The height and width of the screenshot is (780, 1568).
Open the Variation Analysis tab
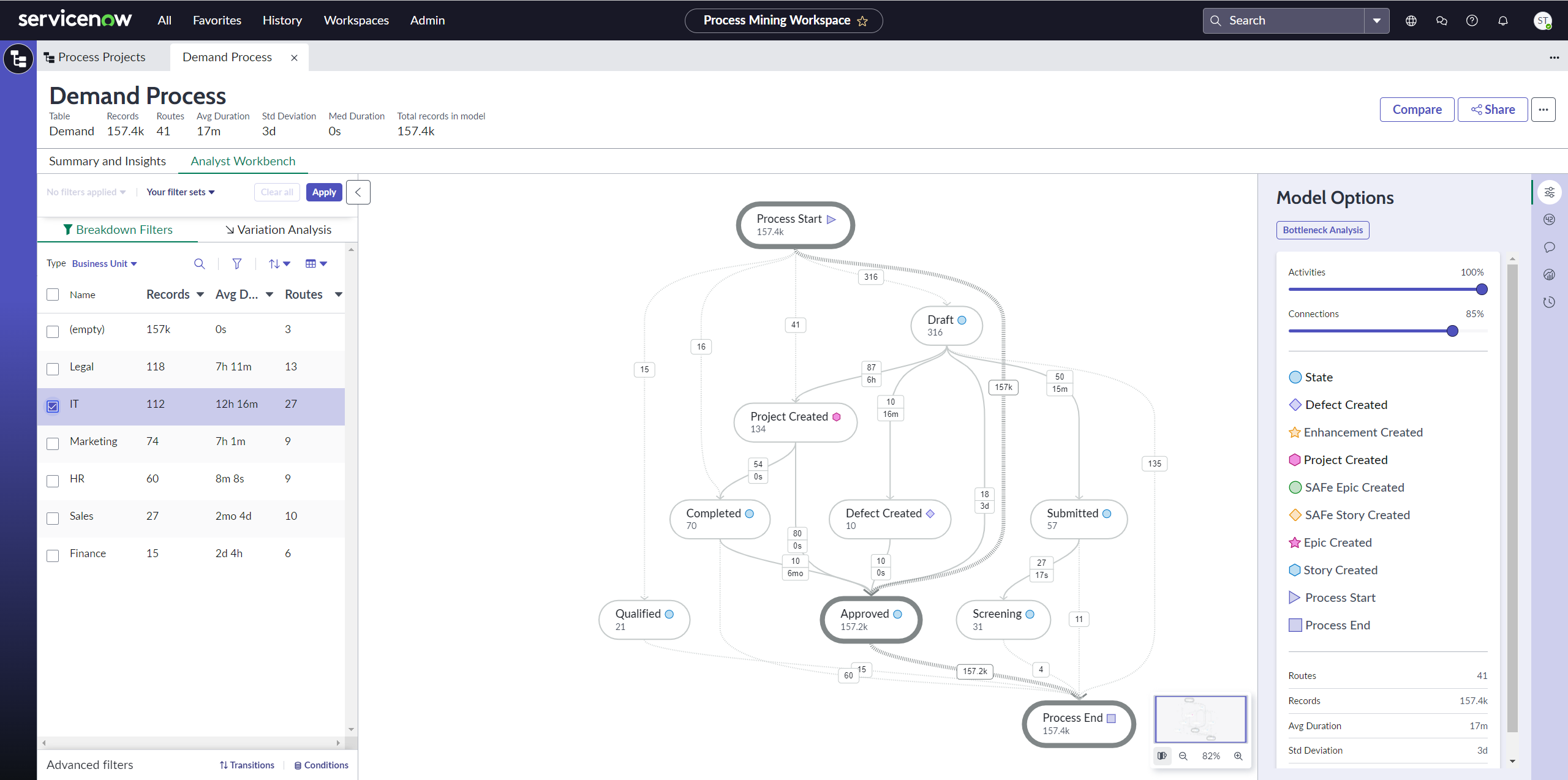coord(278,230)
